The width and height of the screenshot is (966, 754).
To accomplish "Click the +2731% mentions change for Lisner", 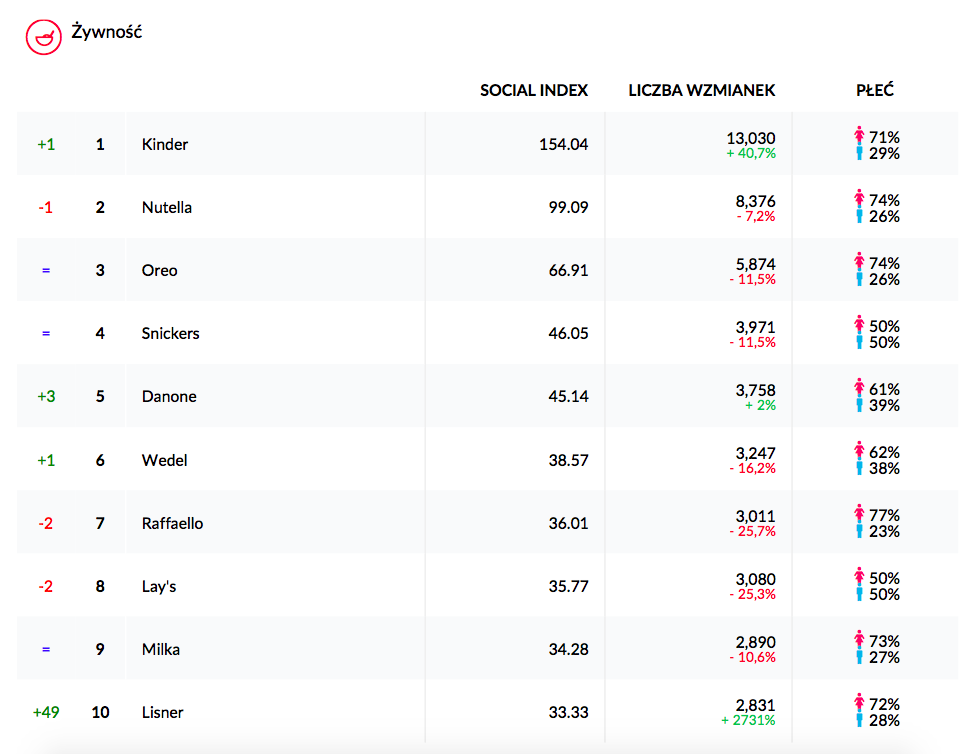I will 748,720.
